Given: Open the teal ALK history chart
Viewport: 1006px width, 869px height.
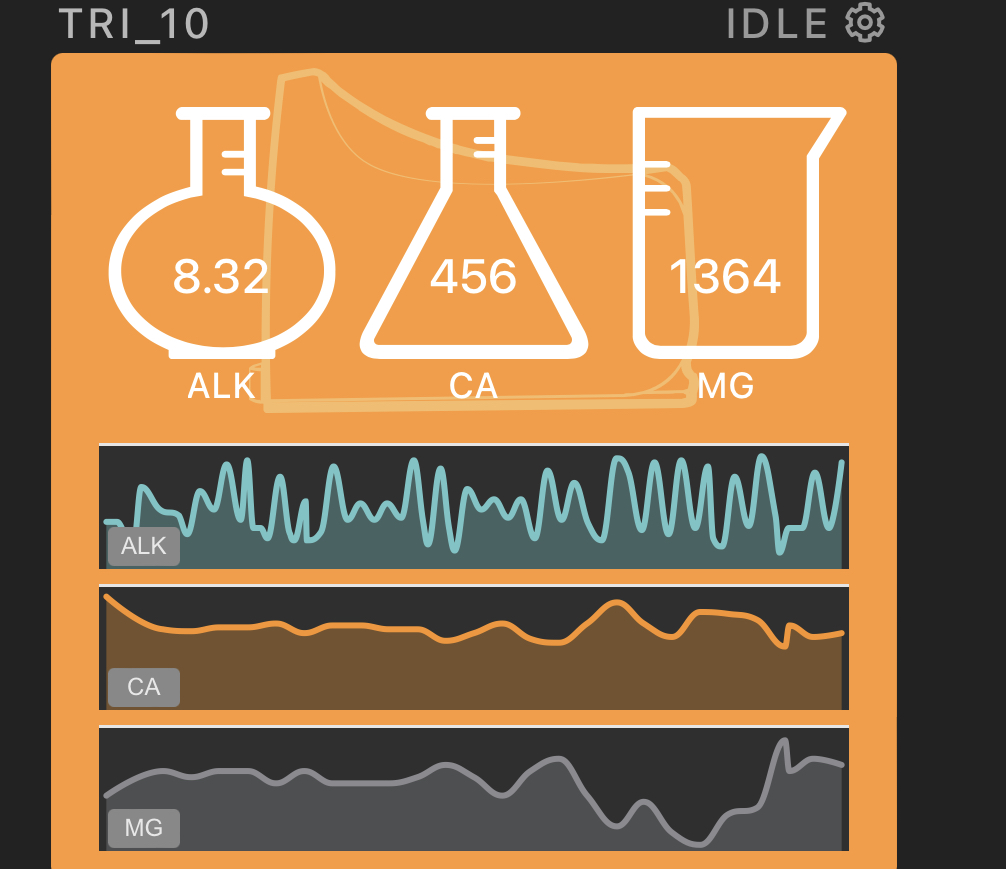Looking at the screenshot, I should (x=473, y=506).
